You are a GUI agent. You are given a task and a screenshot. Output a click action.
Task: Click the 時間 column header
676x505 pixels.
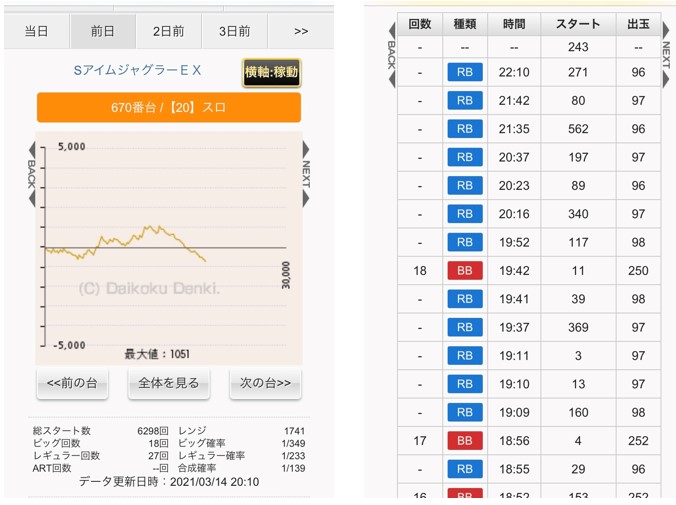(514, 24)
